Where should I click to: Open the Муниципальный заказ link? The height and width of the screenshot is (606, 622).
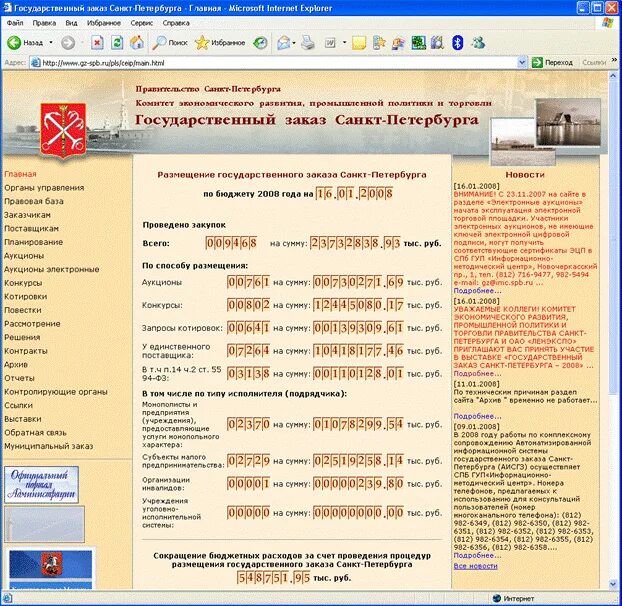point(48,446)
